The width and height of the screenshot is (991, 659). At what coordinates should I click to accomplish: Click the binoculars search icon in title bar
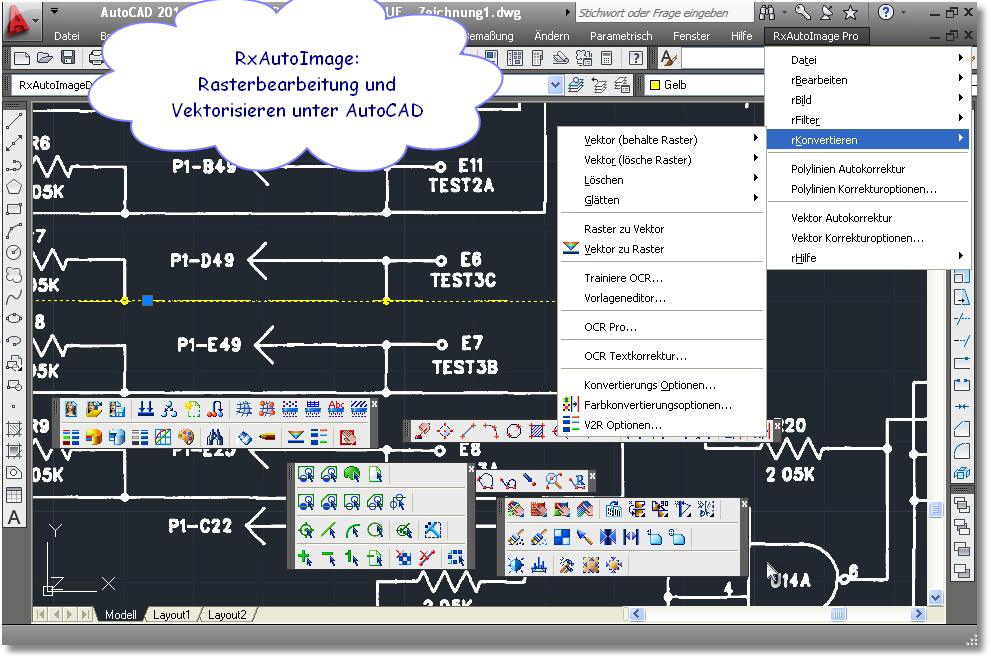pos(767,12)
